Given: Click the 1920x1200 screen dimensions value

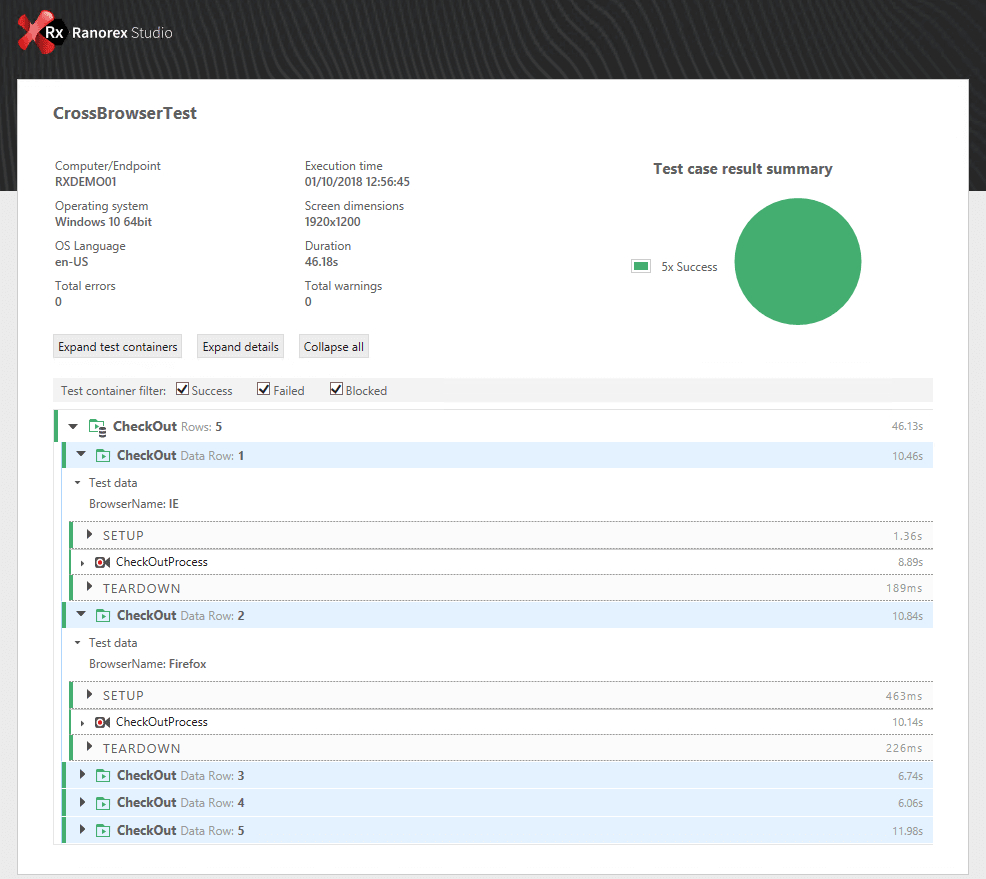Looking at the screenshot, I should [333, 222].
